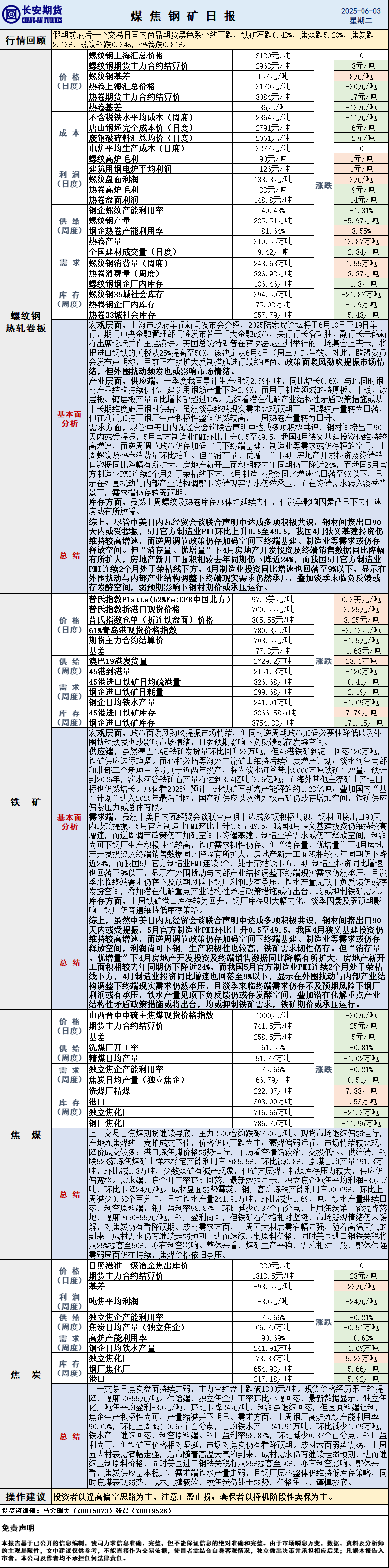The height and width of the screenshot is (1568, 389).
Task: Click the weekday label 星期二
Action: [x=361, y=21]
